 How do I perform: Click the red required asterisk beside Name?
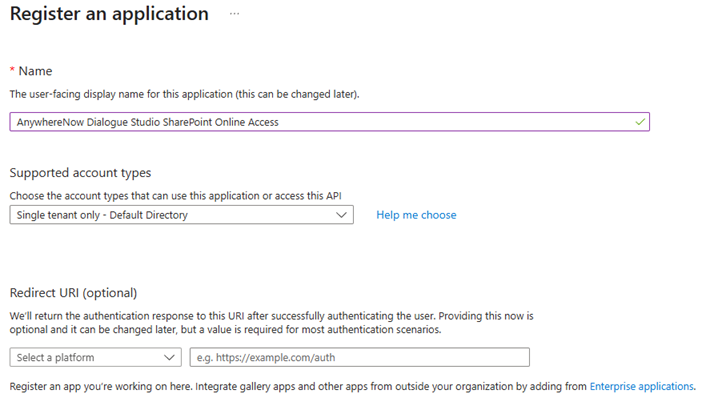point(12,71)
